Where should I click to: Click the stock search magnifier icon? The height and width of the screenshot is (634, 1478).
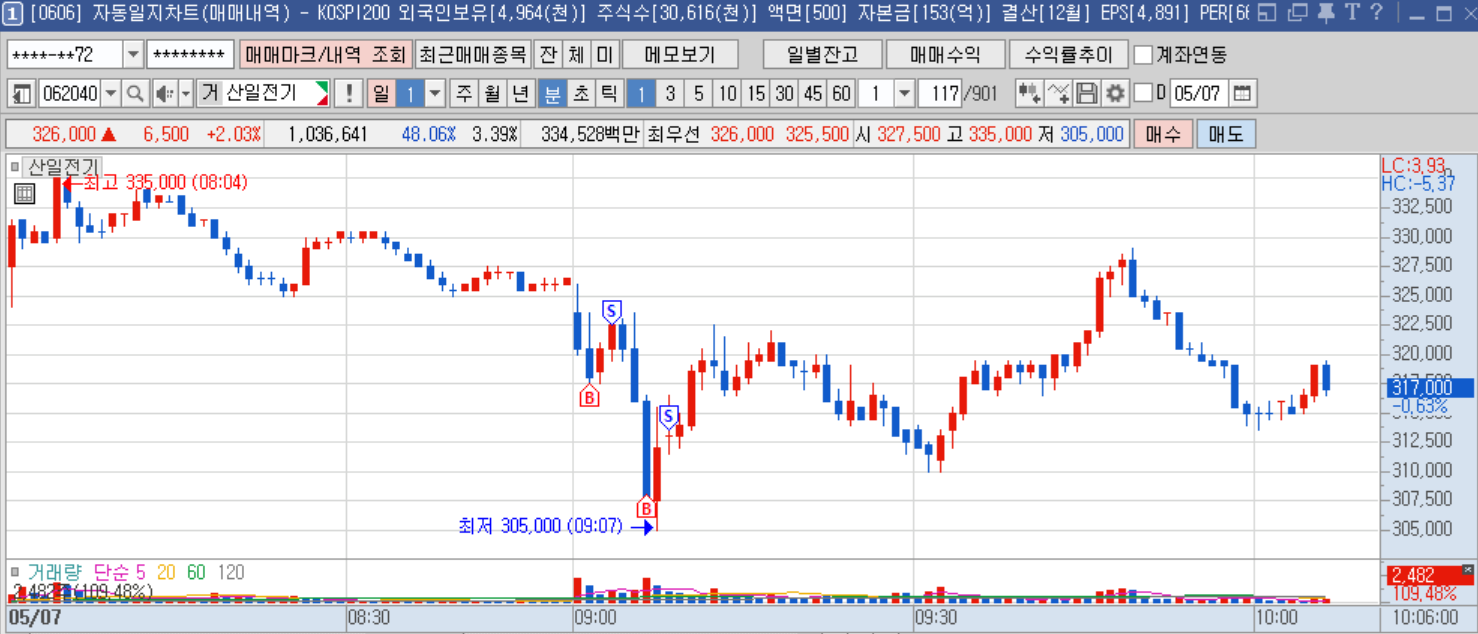pyautogui.click(x=136, y=94)
